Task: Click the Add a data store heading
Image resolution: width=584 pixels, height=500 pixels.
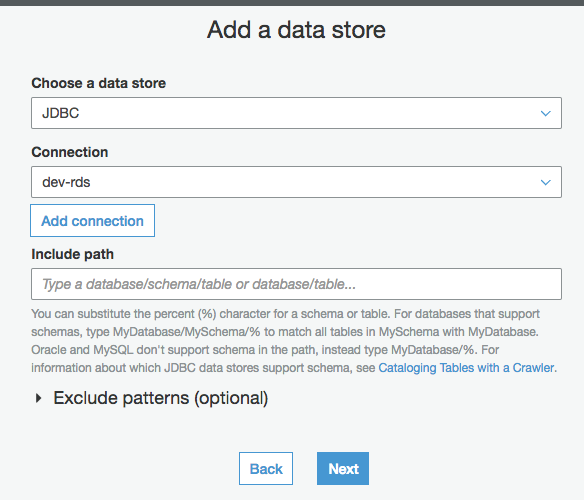Action: tap(296, 29)
